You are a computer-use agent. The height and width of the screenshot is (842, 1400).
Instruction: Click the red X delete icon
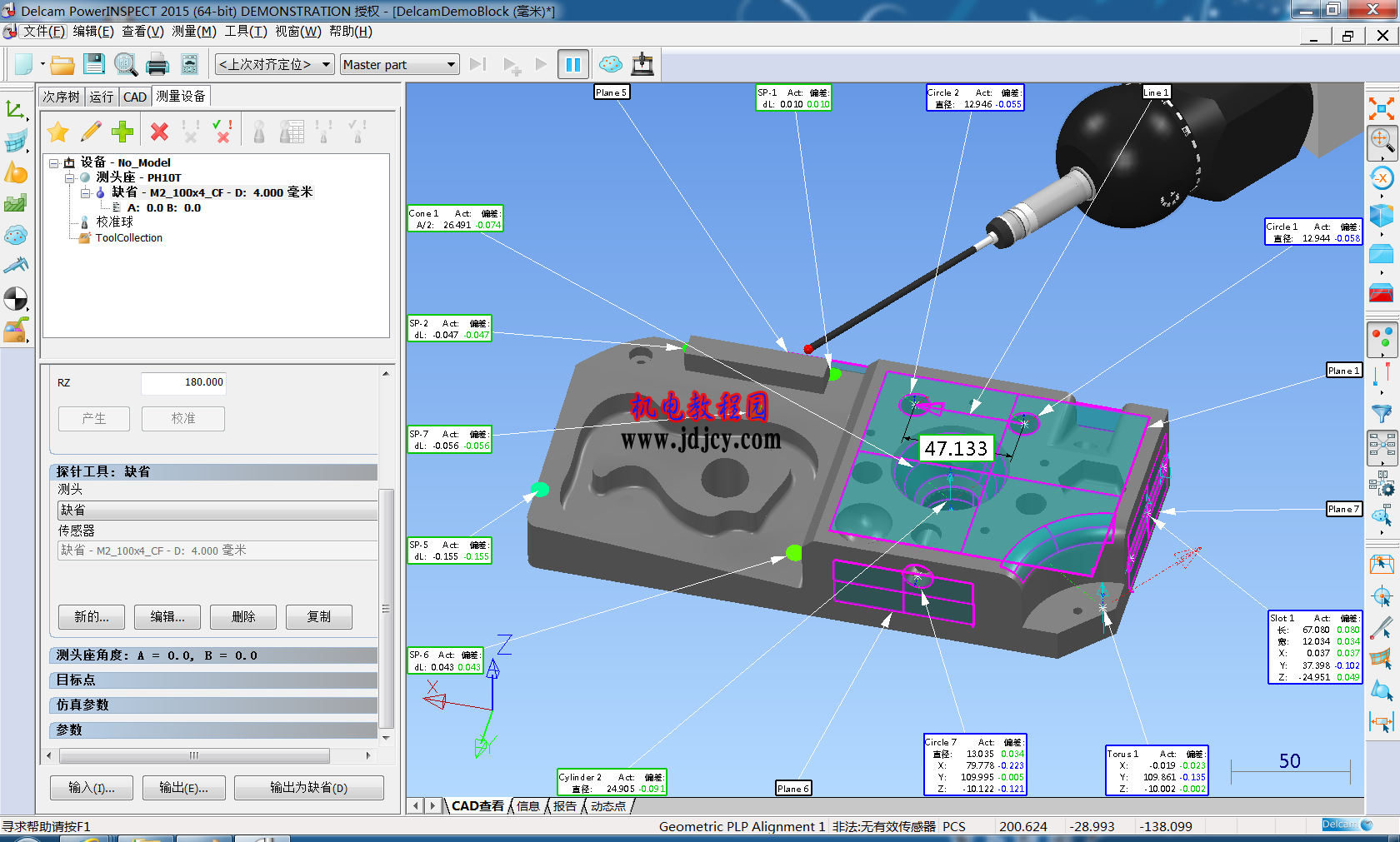(x=159, y=132)
